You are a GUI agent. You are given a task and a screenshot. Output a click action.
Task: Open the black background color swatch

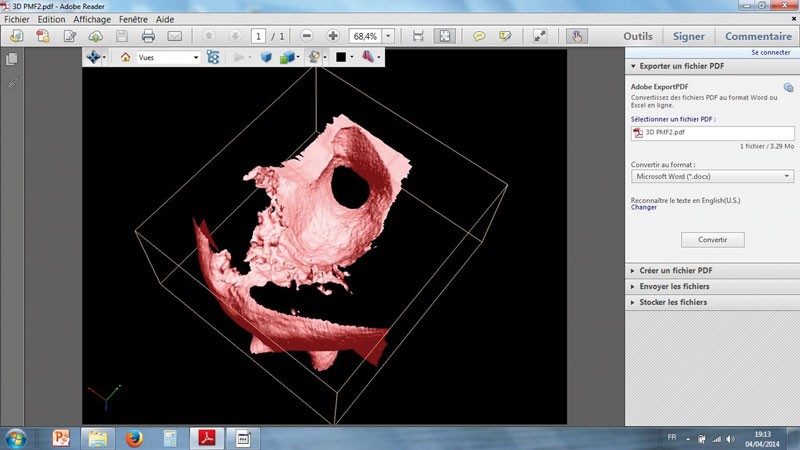click(x=341, y=57)
